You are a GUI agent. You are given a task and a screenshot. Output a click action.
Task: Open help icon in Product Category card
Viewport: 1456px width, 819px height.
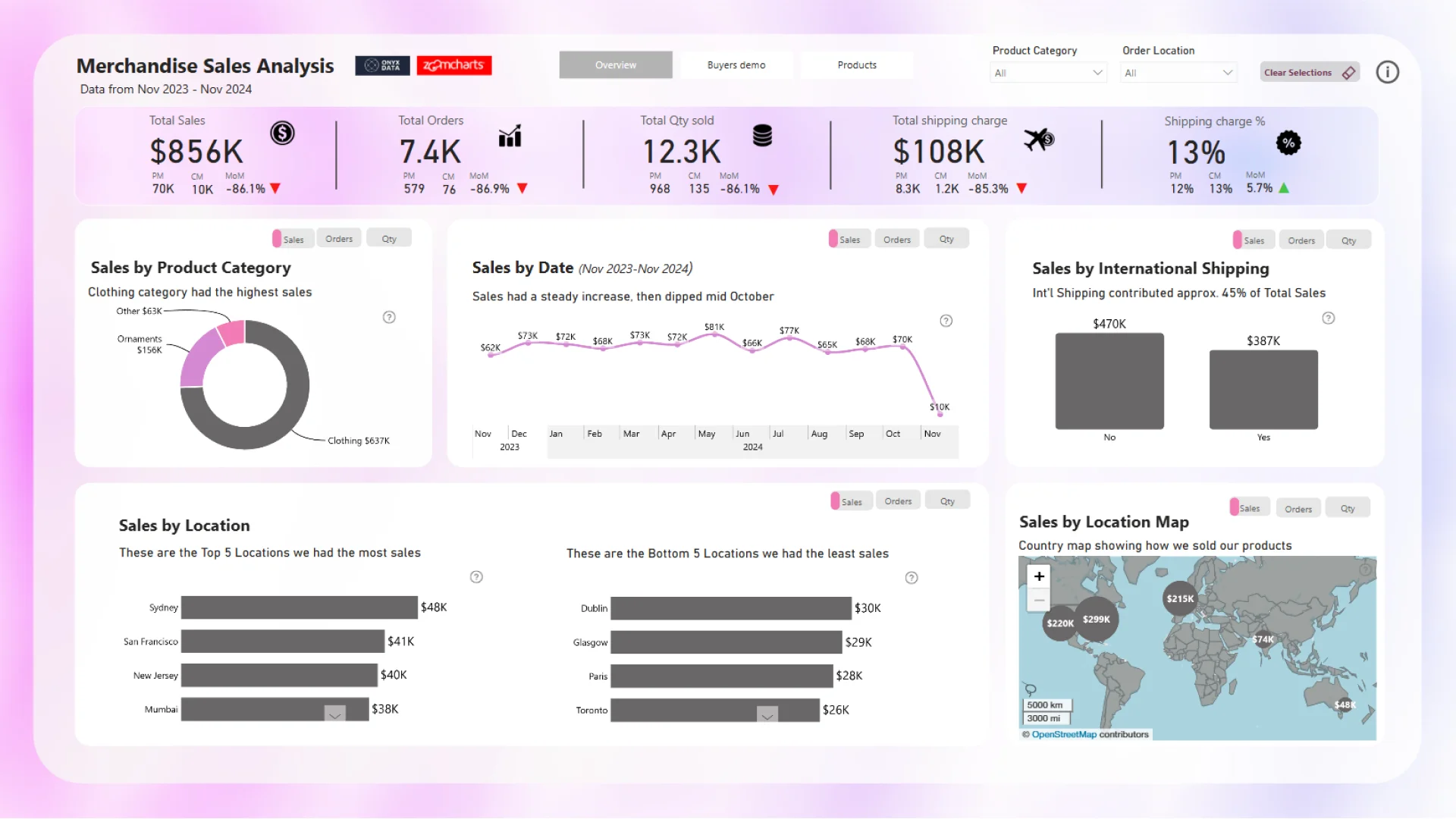[389, 317]
